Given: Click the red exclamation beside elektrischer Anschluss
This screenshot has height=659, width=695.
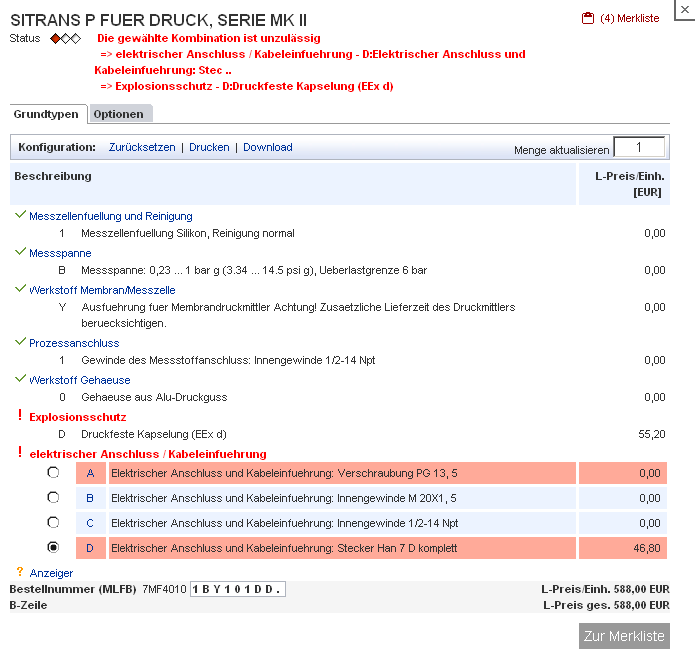Looking at the screenshot, I should click(20, 452).
